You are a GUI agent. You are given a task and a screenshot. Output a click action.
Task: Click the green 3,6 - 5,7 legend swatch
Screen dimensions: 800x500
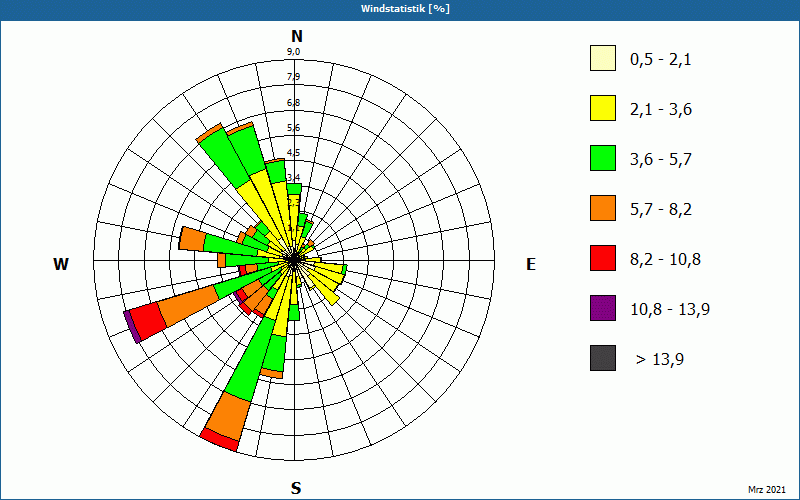[603, 158]
